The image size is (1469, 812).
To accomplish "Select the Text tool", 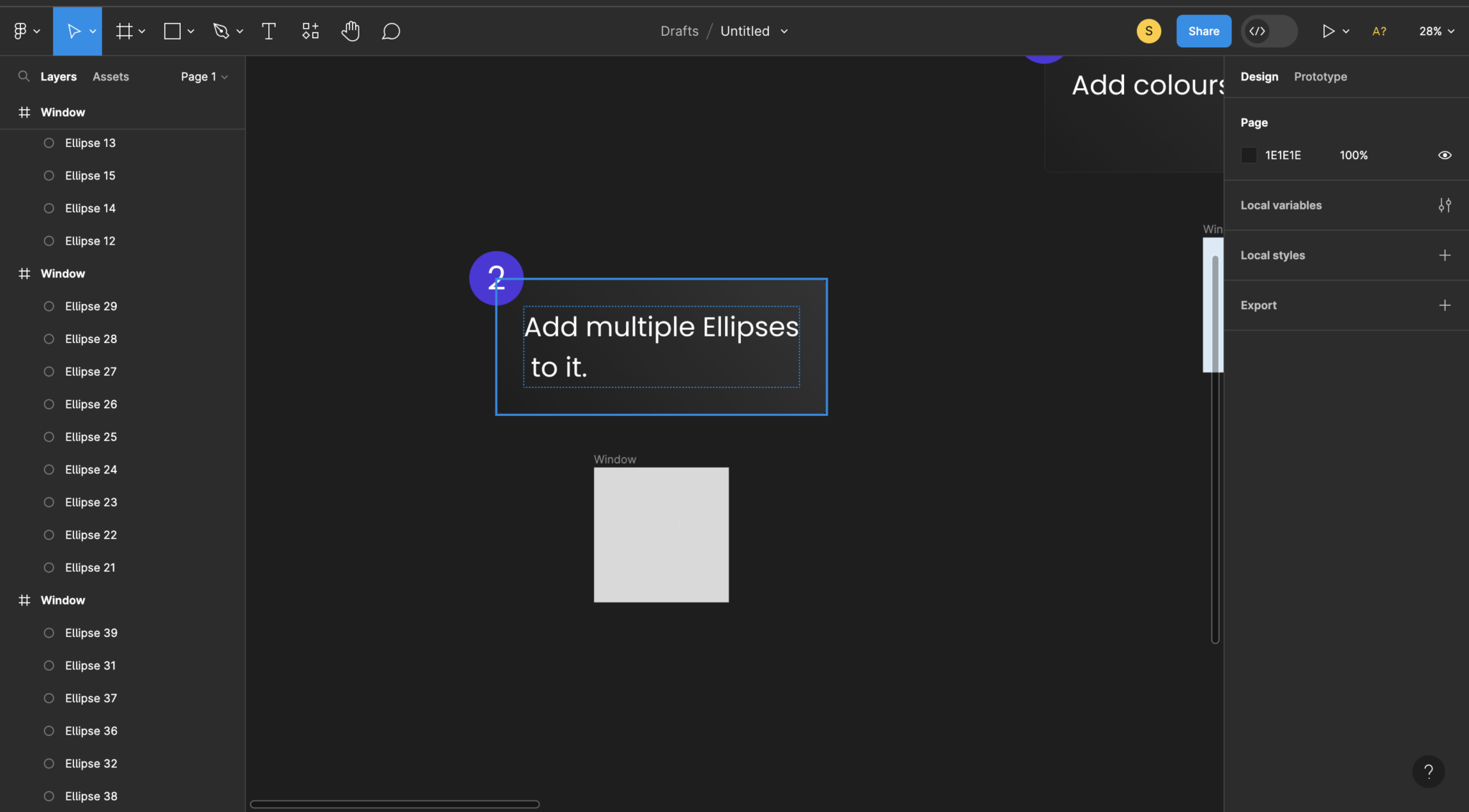I will click(269, 30).
